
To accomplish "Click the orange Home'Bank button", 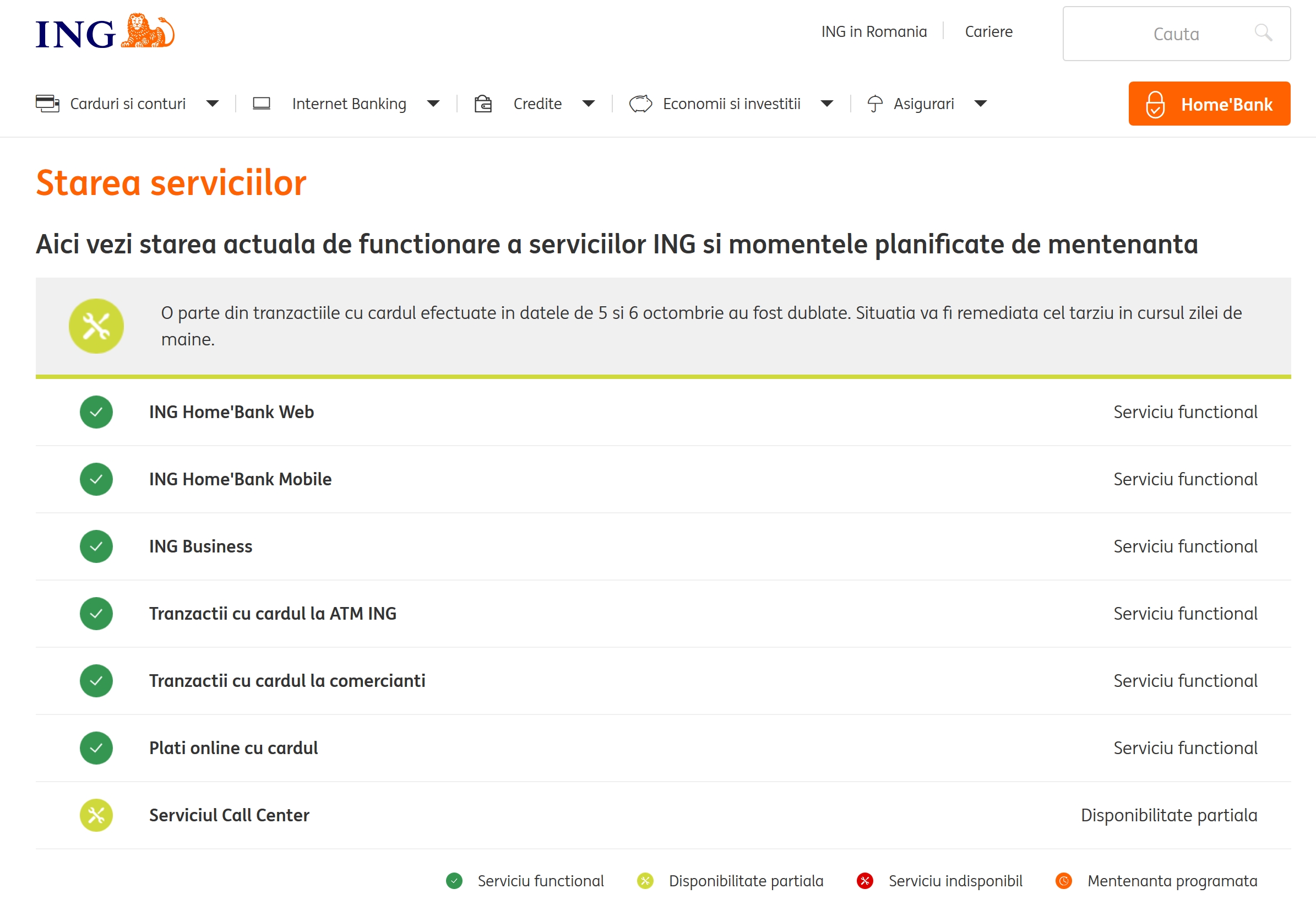I will click(1209, 104).
